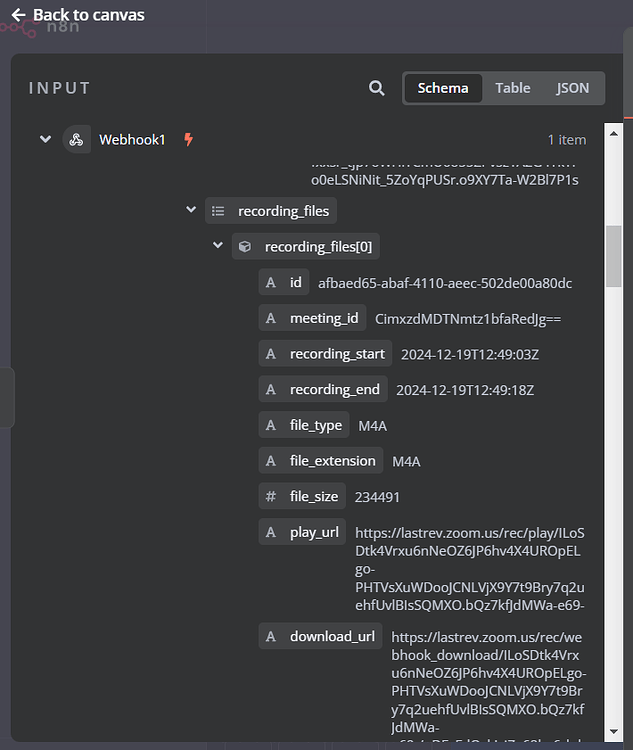
Task: Select the download_url field pill
Action: click(320, 636)
